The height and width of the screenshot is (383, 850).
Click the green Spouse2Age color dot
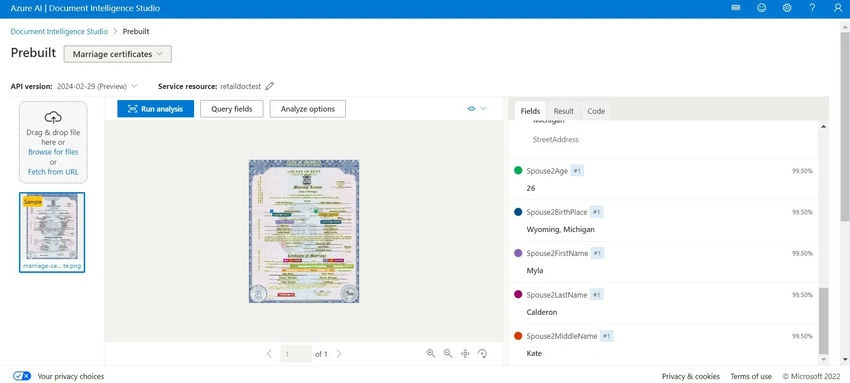[518, 171]
